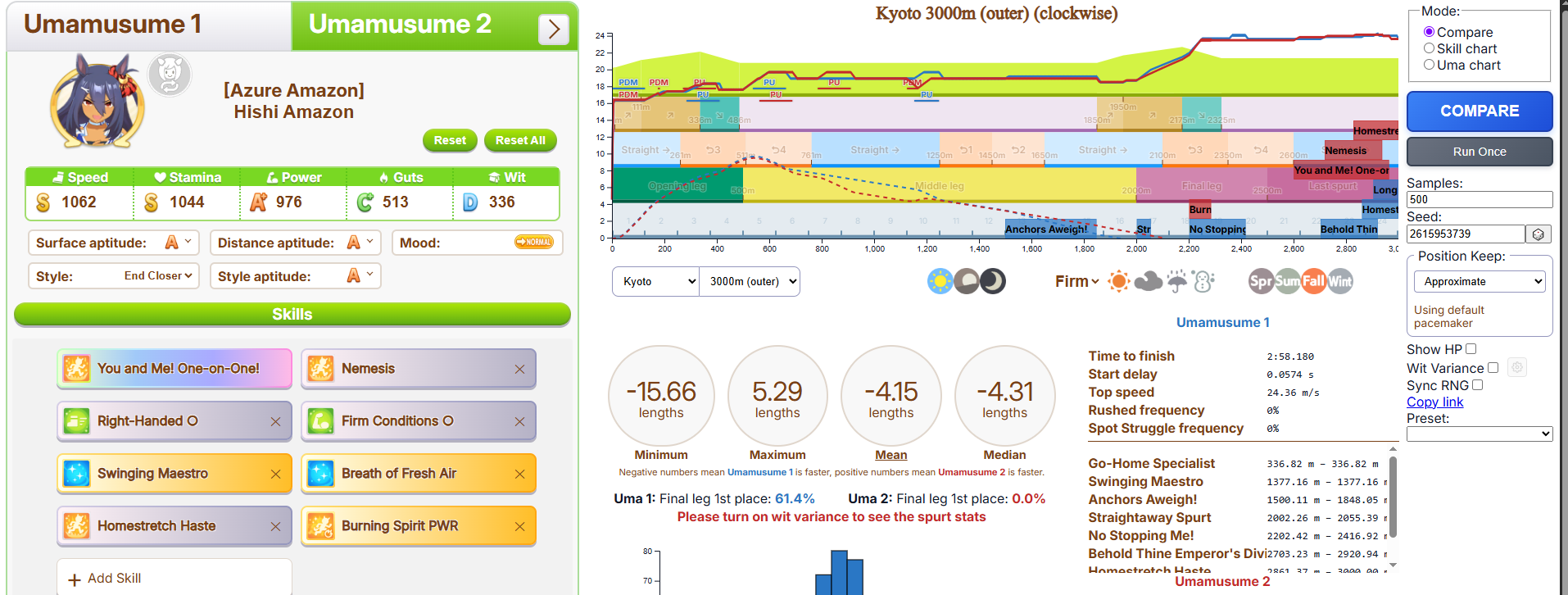The image size is (1568, 595).
Task: Select the evening time-of-day icon
Action: (x=966, y=282)
